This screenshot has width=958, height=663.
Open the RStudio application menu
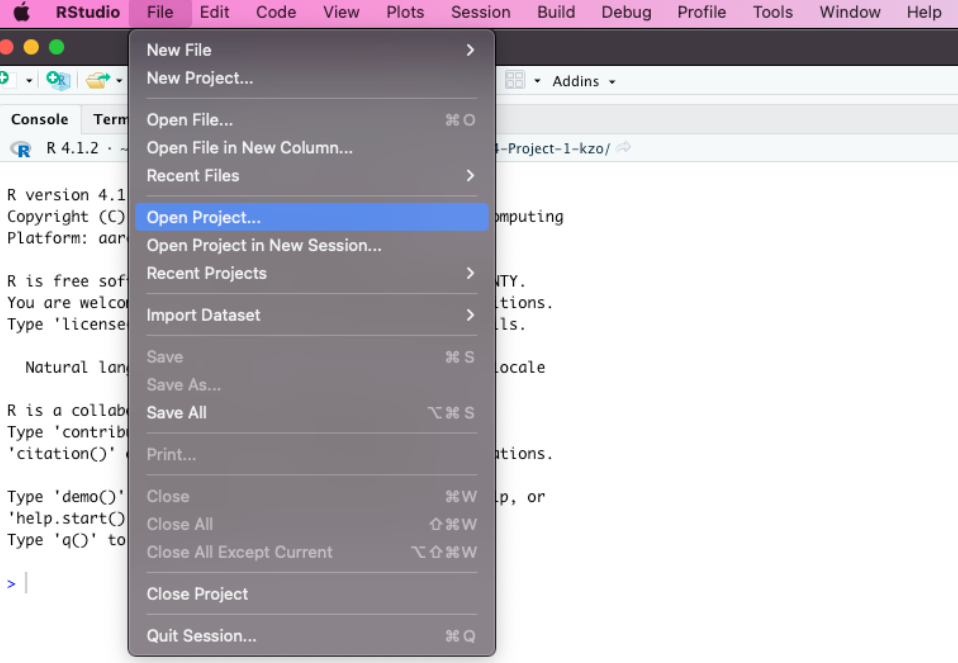coord(88,12)
